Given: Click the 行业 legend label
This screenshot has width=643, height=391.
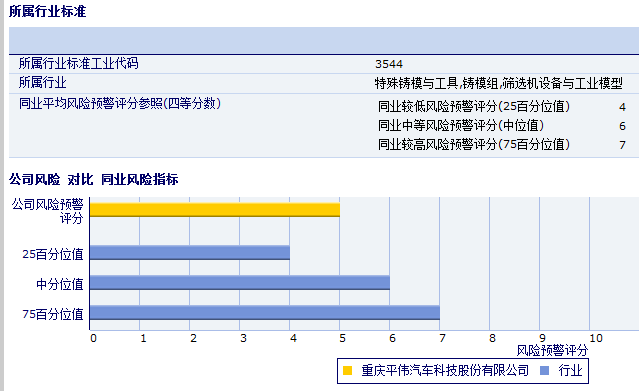Looking at the screenshot, I should click(x=570, y=370).
